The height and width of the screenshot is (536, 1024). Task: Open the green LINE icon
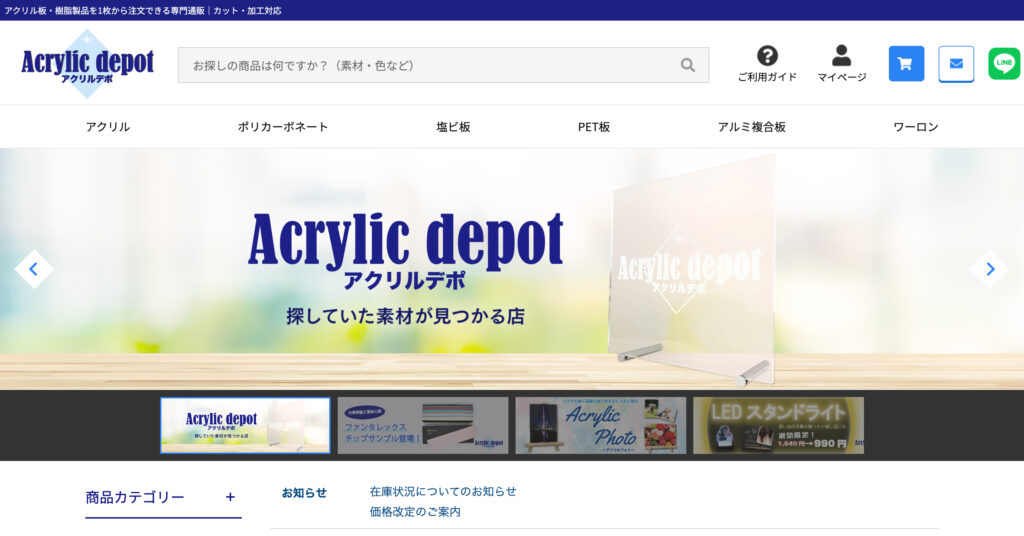(x=1004, y=63)
